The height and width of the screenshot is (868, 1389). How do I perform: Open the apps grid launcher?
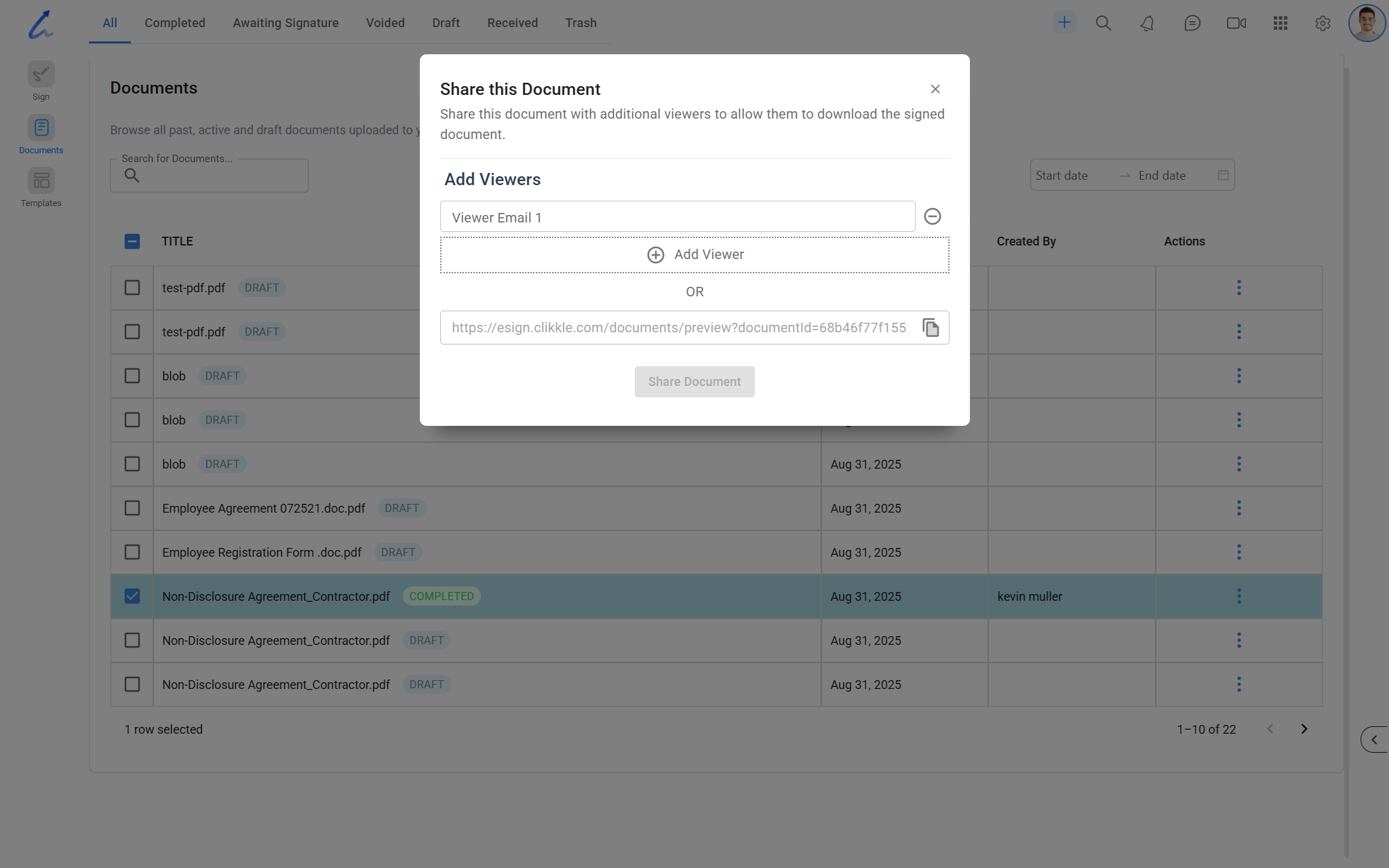1280,23
